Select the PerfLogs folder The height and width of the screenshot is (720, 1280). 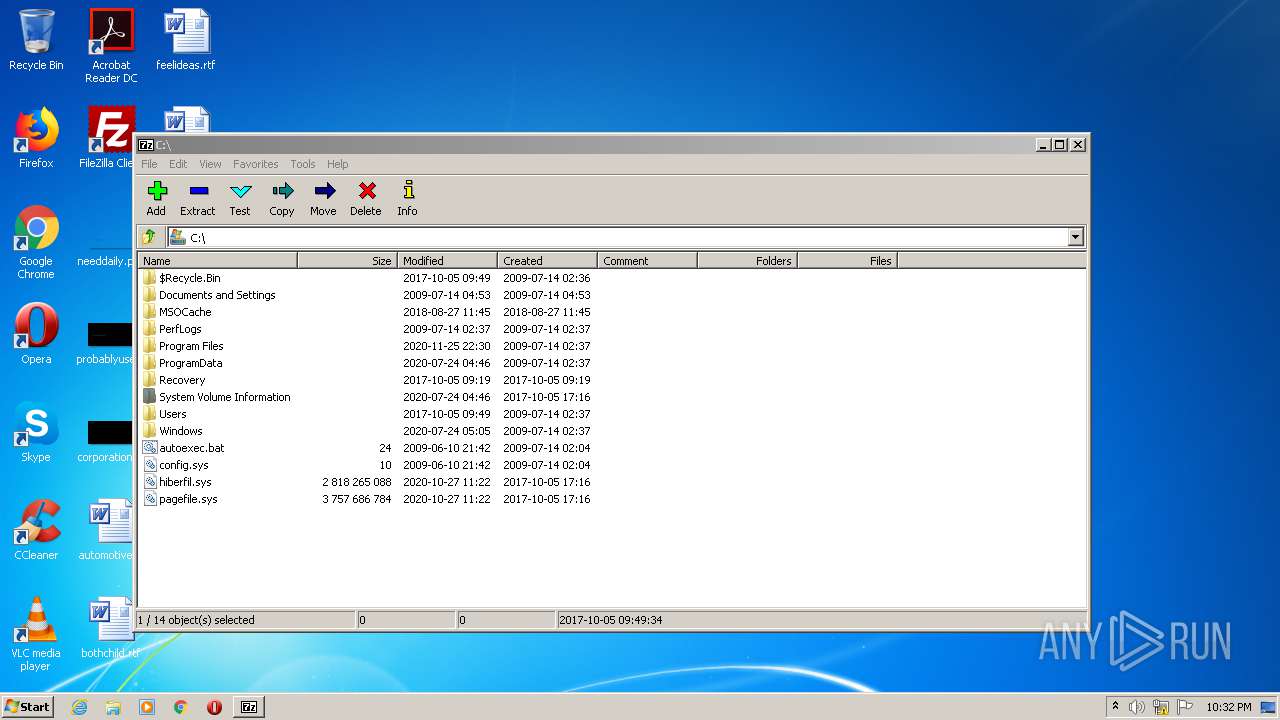[180, 329]
